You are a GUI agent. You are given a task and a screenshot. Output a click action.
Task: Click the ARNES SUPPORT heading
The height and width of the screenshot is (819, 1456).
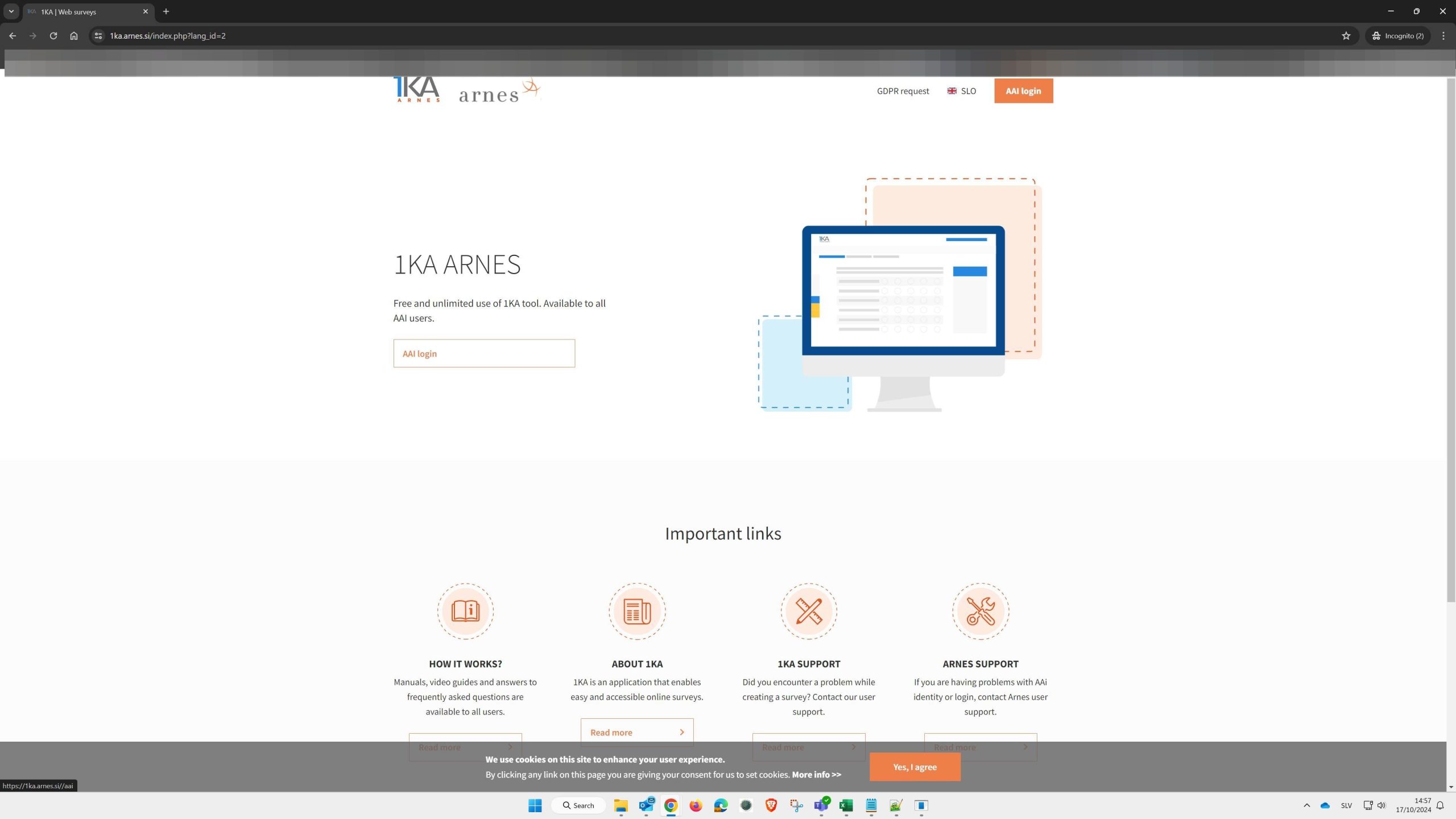[981, 664]
